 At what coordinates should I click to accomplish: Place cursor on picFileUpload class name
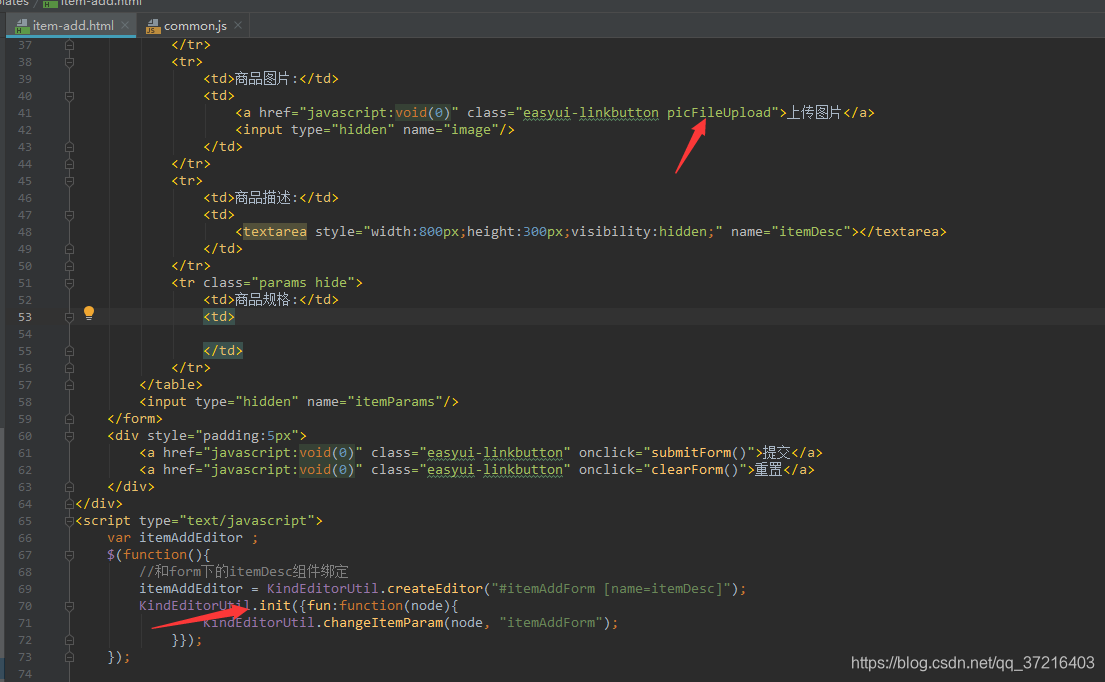(x=719, y=113)
